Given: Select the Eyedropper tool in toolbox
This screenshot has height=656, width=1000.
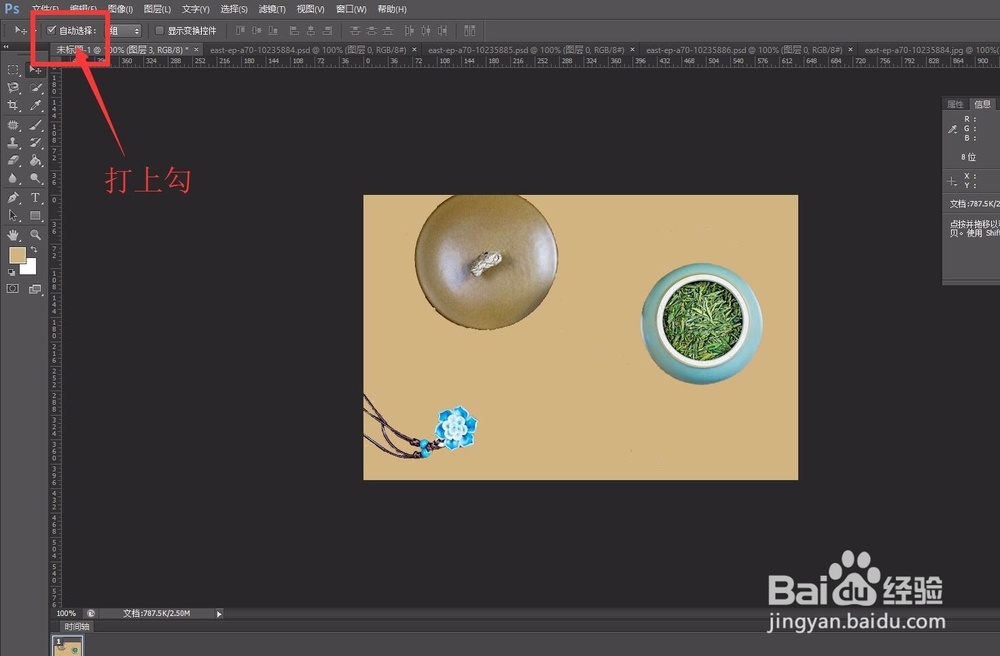Looking at the screenshot, I should [x=35, y=106].
